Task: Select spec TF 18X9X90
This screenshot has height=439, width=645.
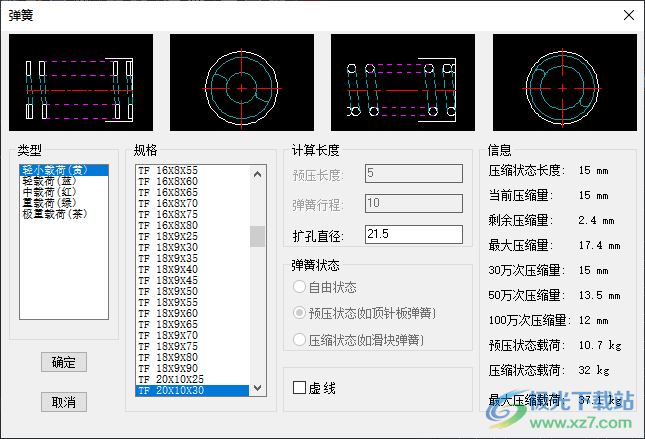Action: 193,368
